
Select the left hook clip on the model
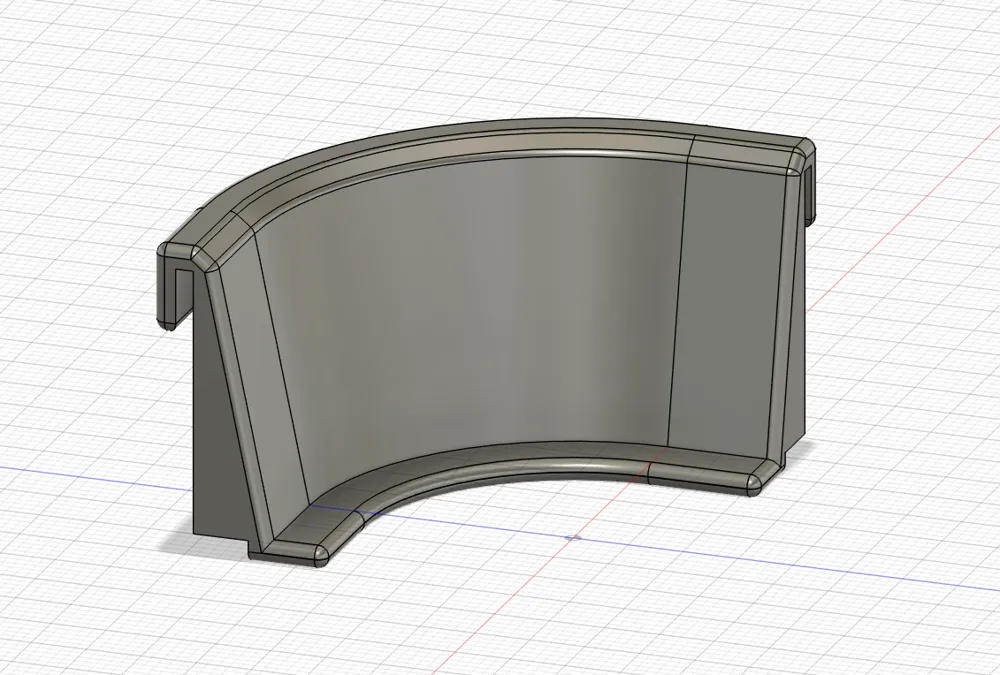coord(174,286)
